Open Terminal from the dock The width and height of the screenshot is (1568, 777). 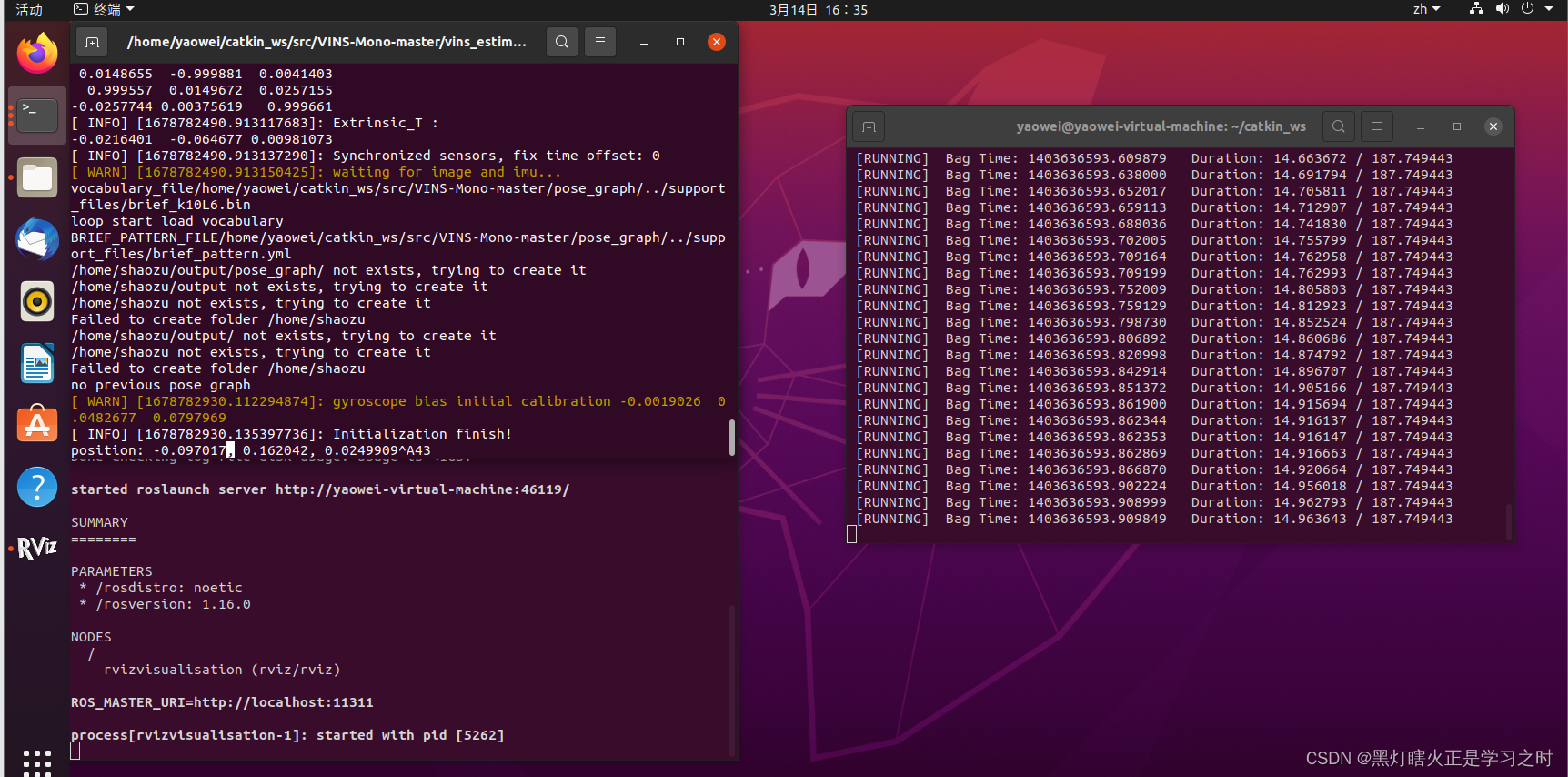(37, 115)
